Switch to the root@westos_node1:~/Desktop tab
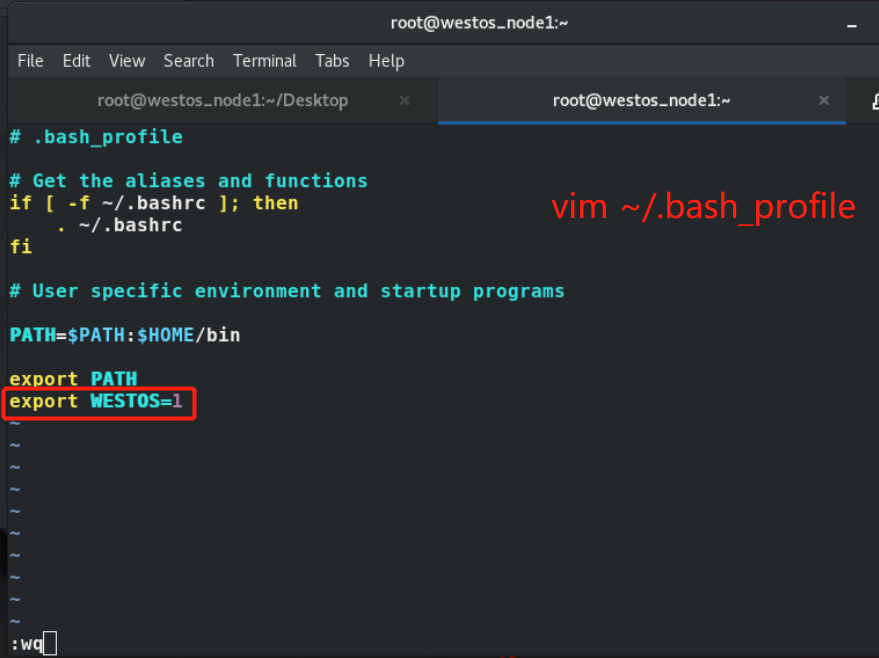This screenshot has height=658, width=879. pos(223,100)
